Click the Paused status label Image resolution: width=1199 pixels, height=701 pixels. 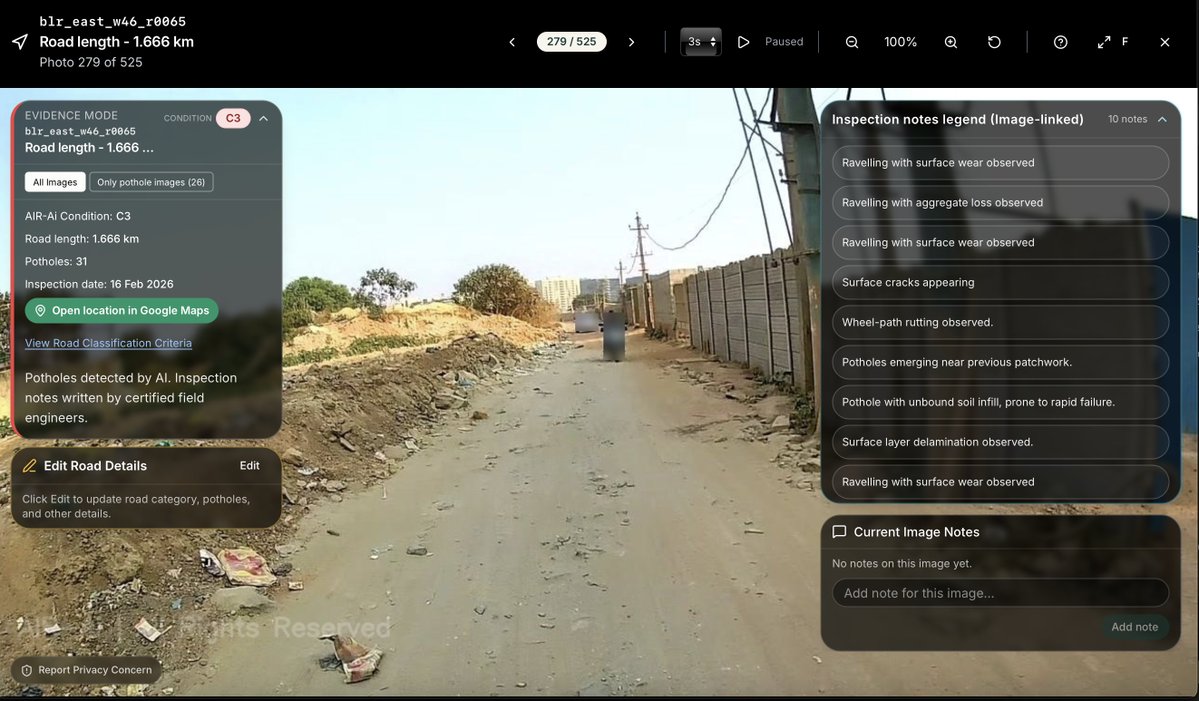click(x=784, y=42)
